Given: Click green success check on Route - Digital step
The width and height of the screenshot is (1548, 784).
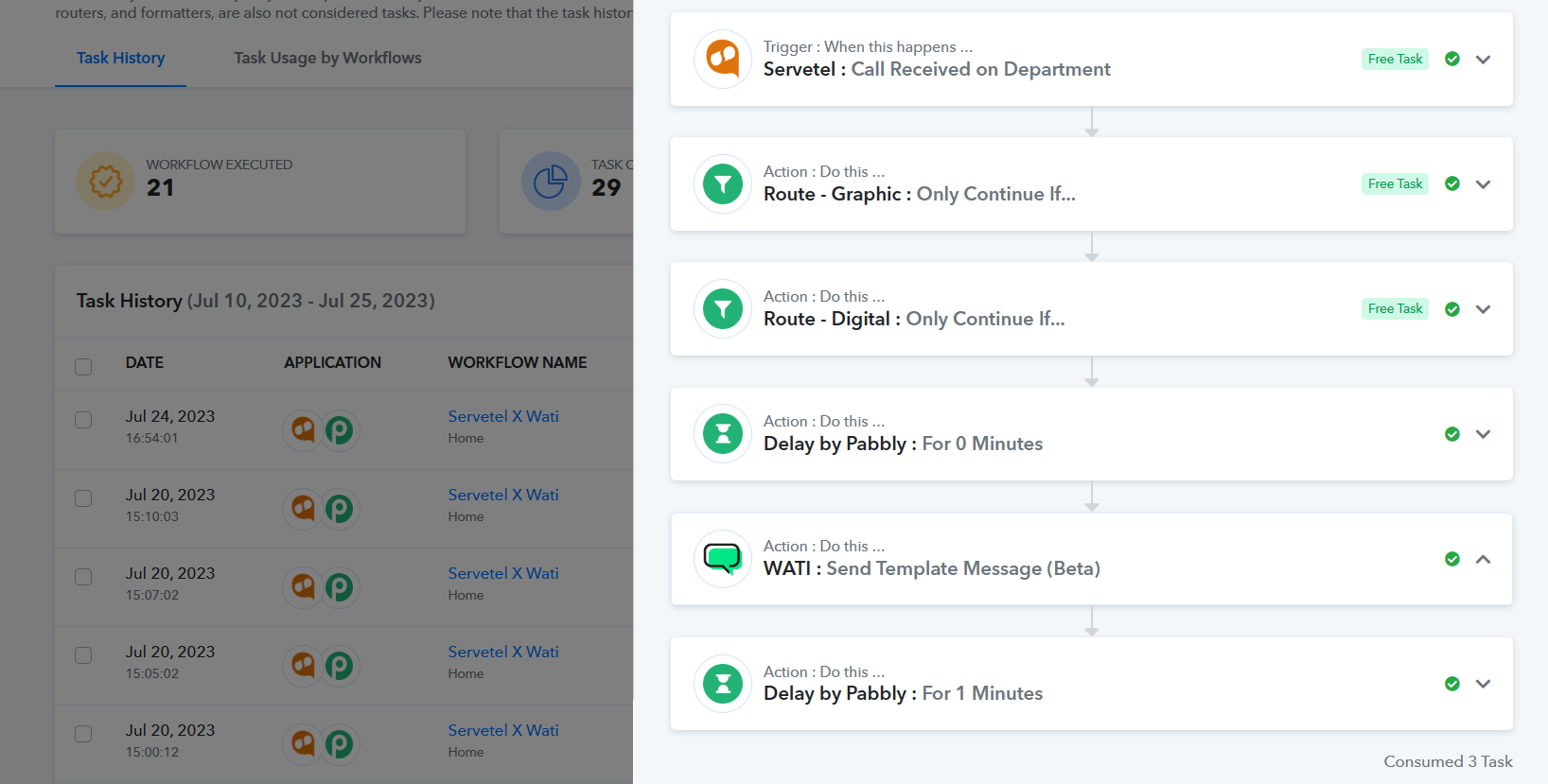Looking at the screenshot, I should [x=1452, y=309].
